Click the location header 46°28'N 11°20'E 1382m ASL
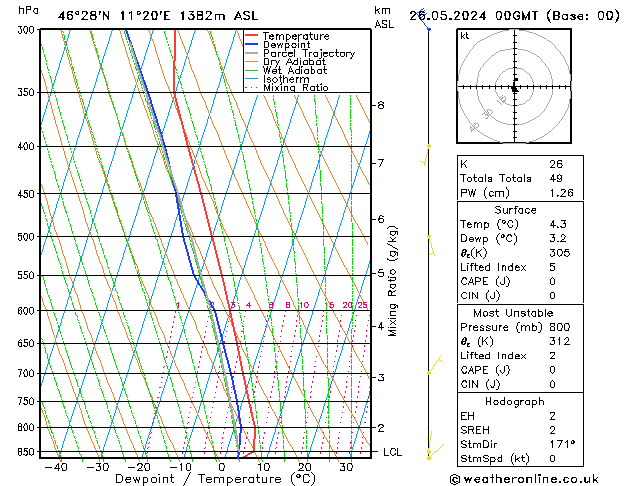629x486 pixels. point(158,16)
